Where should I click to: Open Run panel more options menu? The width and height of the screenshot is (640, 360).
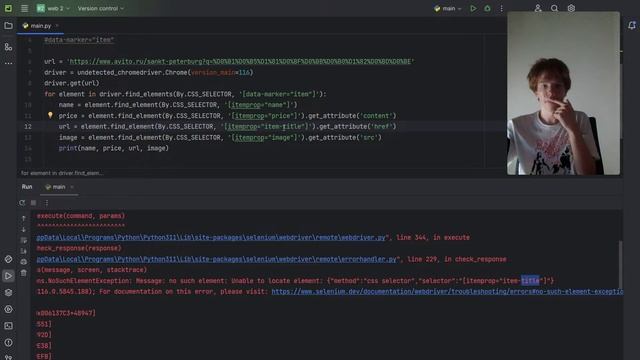pyautogui.click(x=46, y=202)
